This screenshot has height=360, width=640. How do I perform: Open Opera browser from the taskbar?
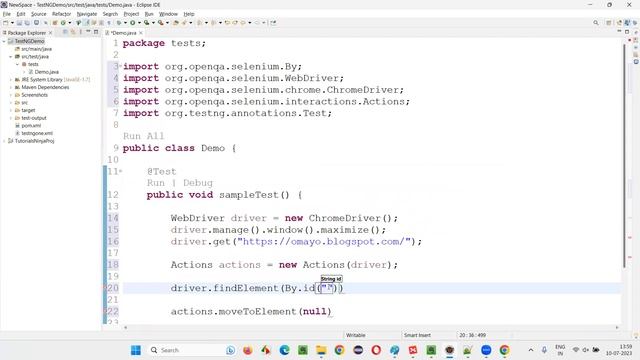[x=376, y=350]
